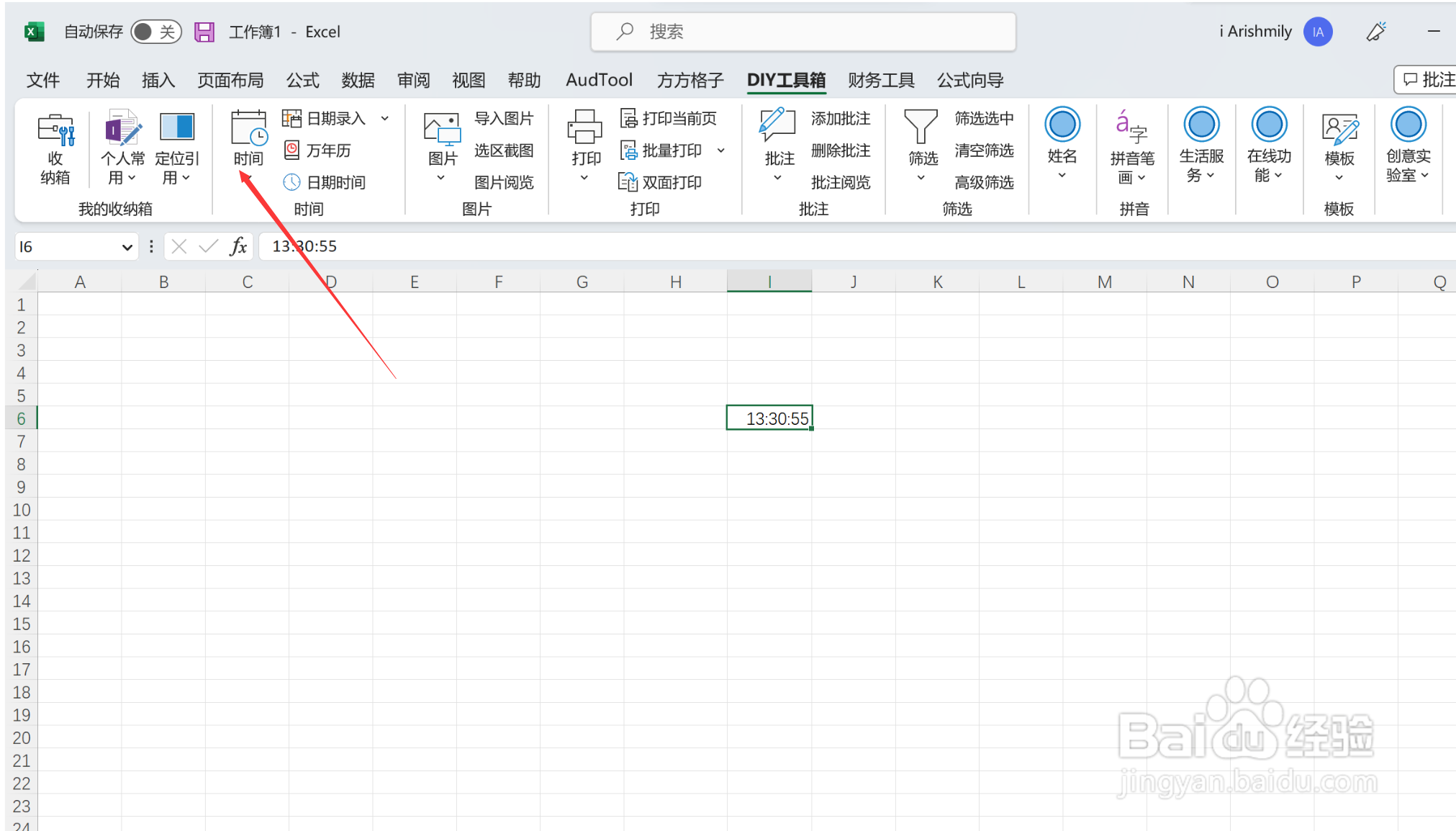This screenshot has width=1456, height=831.
Task: Click the 搜索 search box
Action: click(802, 32)
